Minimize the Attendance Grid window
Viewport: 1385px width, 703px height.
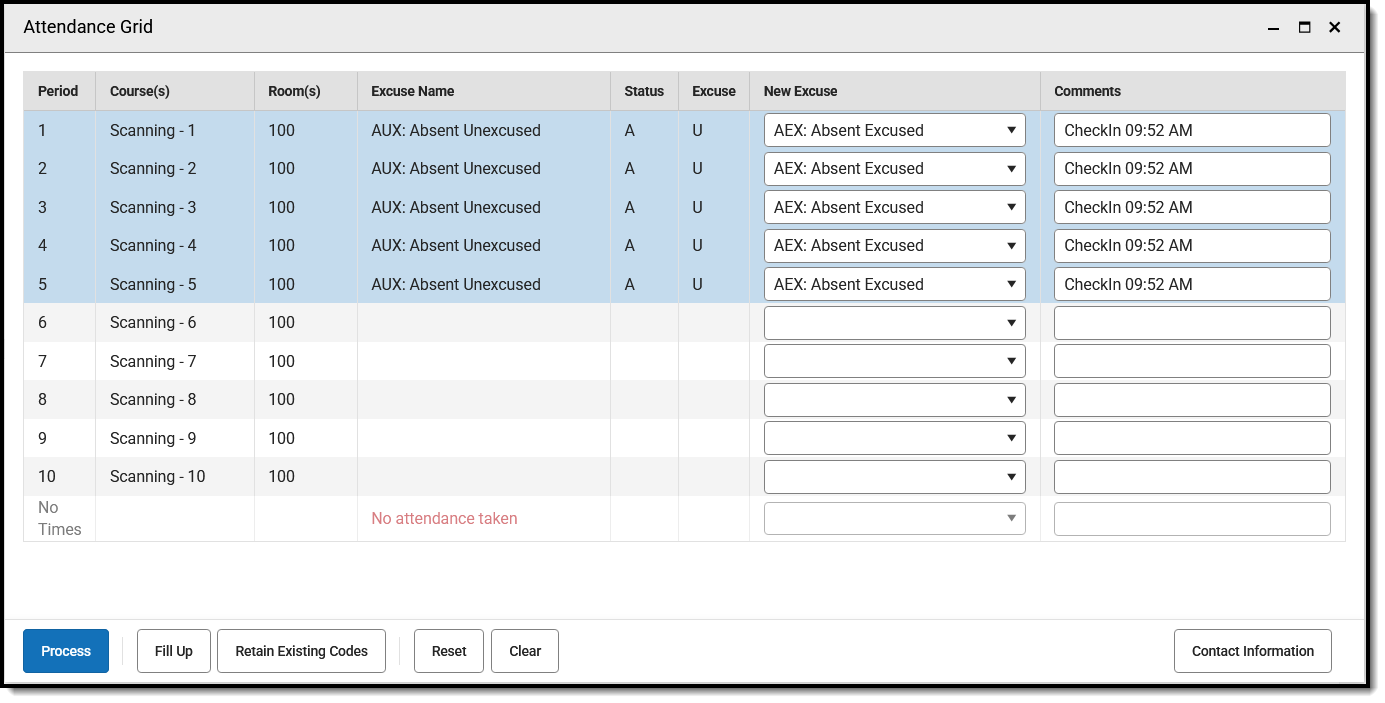click(1273, 29)
